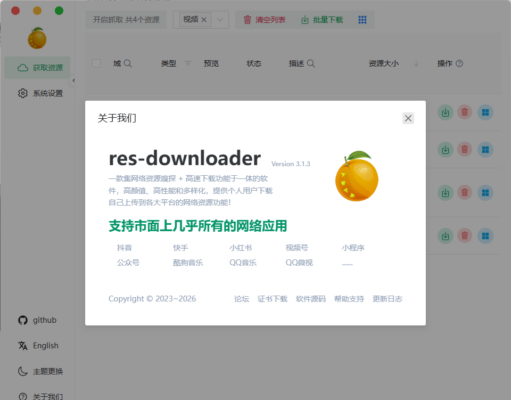Click the 抖音 label
Viewport: 511px width, 400px height.
pyautogui.click(x=125, y=248)
